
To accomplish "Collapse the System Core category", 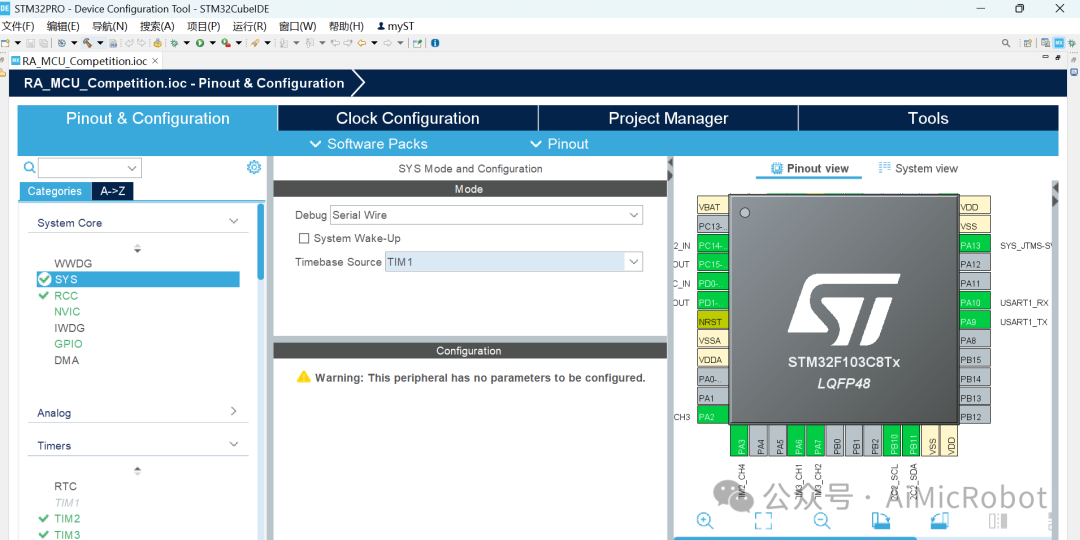I will pyautogui.click(x=233, y=221).
